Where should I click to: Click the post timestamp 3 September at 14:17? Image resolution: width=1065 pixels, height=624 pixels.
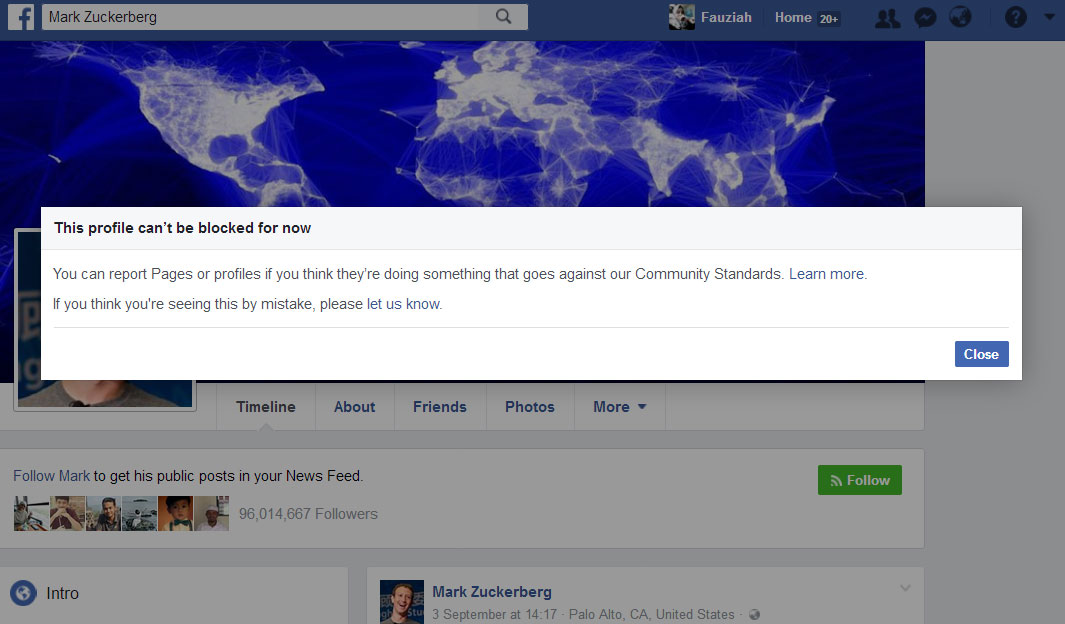[494, 614]
